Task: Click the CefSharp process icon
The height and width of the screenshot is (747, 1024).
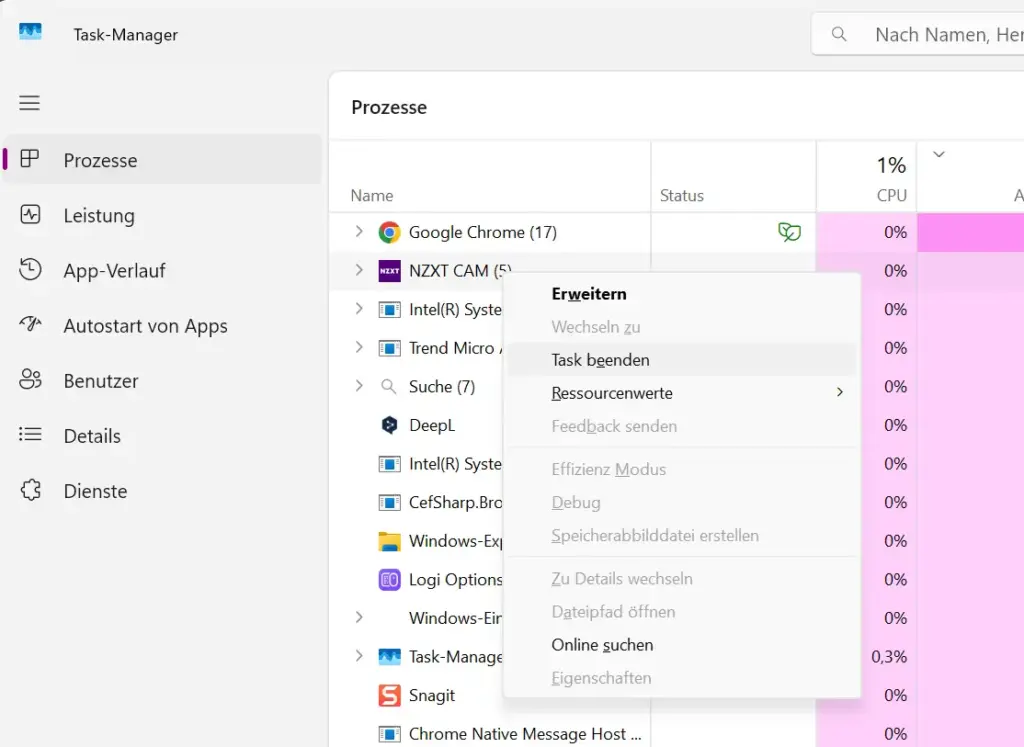Action: pyautogui.click(x=389, y=502)
